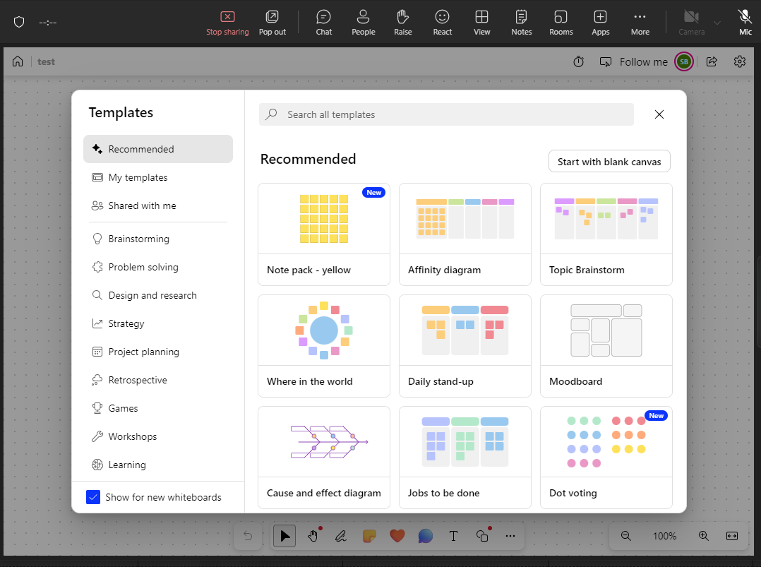Select the Brainstorming template category
This screenshot has width=762, height=568.
[x=138, y=239]
